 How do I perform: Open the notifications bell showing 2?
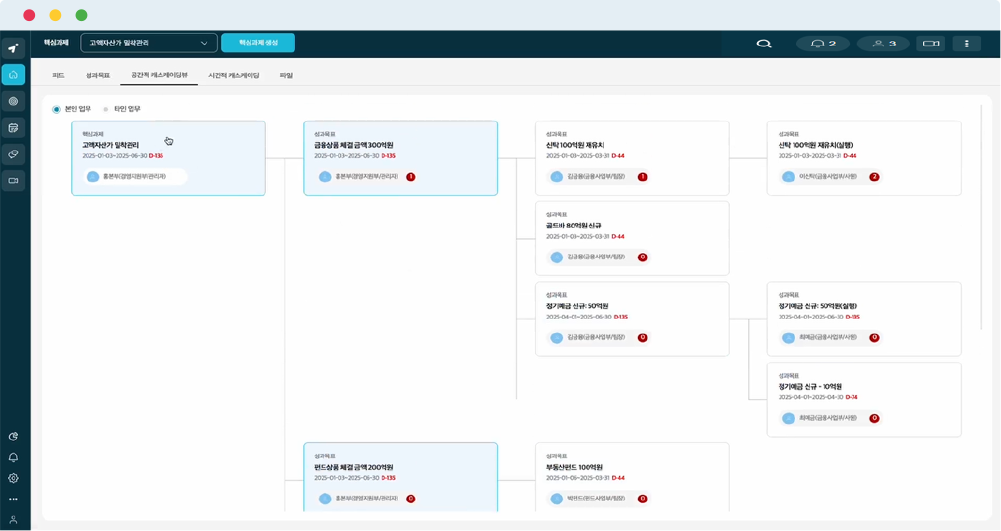(x=822, y=44)
